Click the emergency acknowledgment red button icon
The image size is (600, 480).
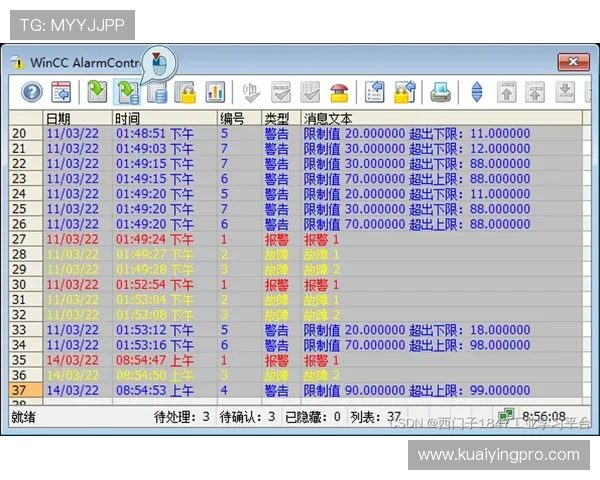click(339, 92)
